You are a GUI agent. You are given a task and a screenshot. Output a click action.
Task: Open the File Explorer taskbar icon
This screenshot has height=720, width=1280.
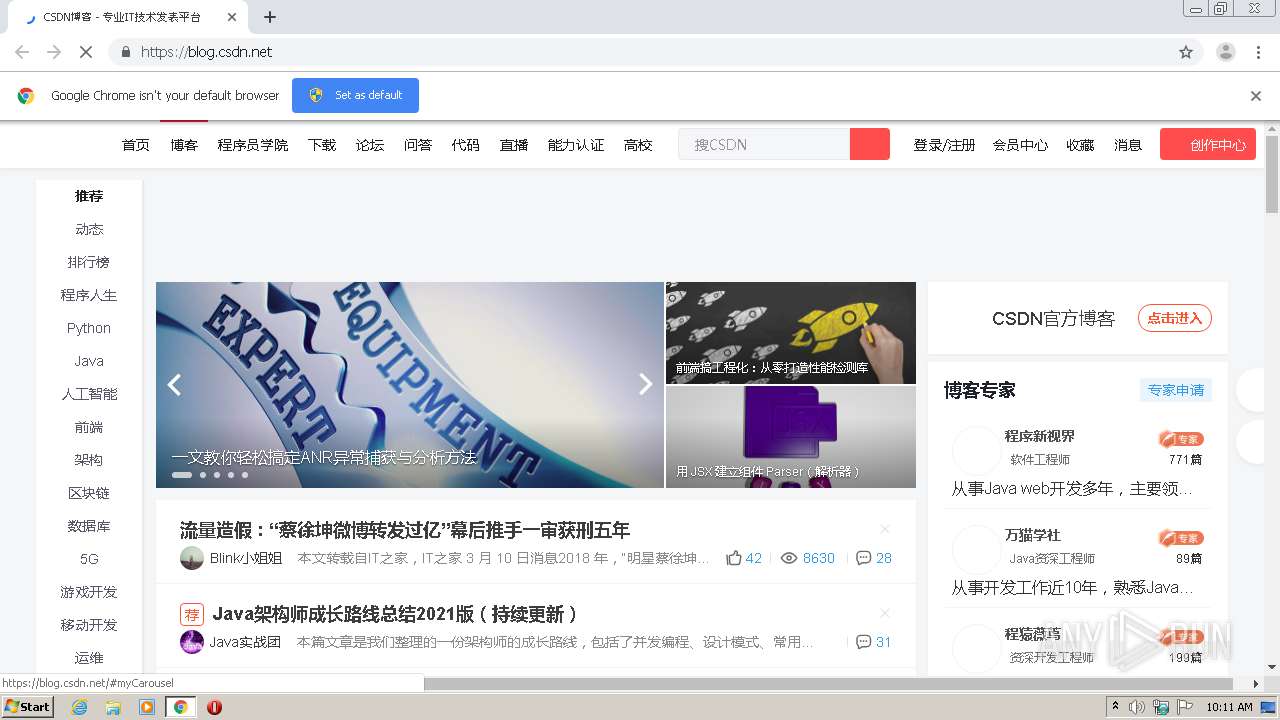pyautogui.click(x=113, y=707)
